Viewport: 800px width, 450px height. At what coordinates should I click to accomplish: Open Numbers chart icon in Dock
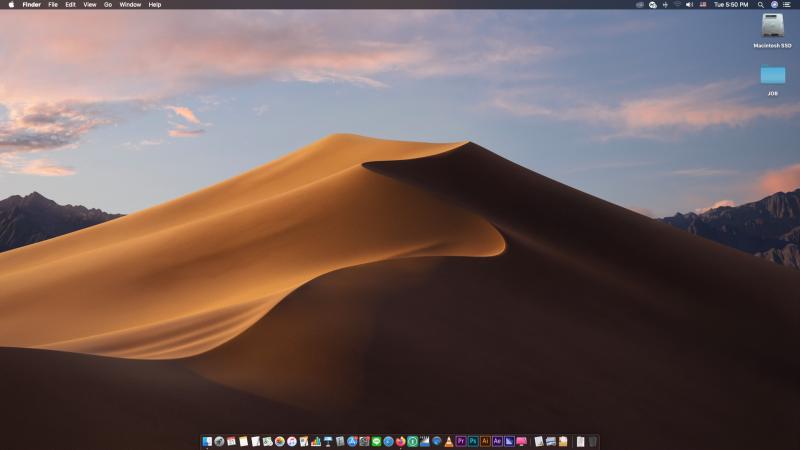tap(316, 441)
